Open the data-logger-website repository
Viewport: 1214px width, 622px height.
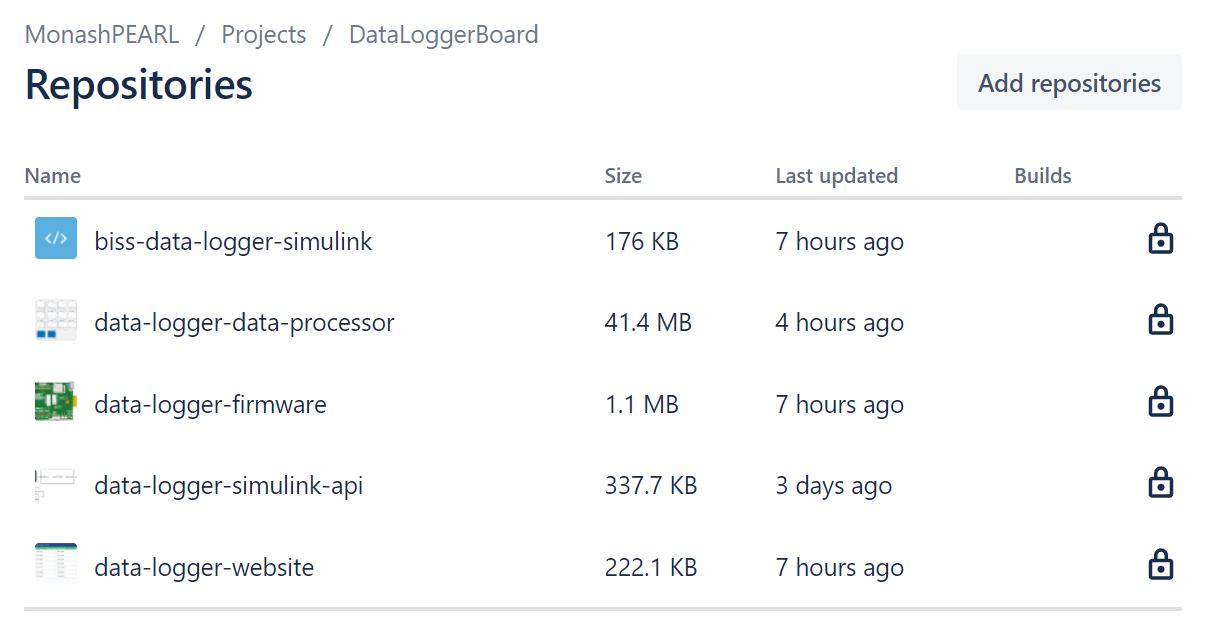click(204, 568)
